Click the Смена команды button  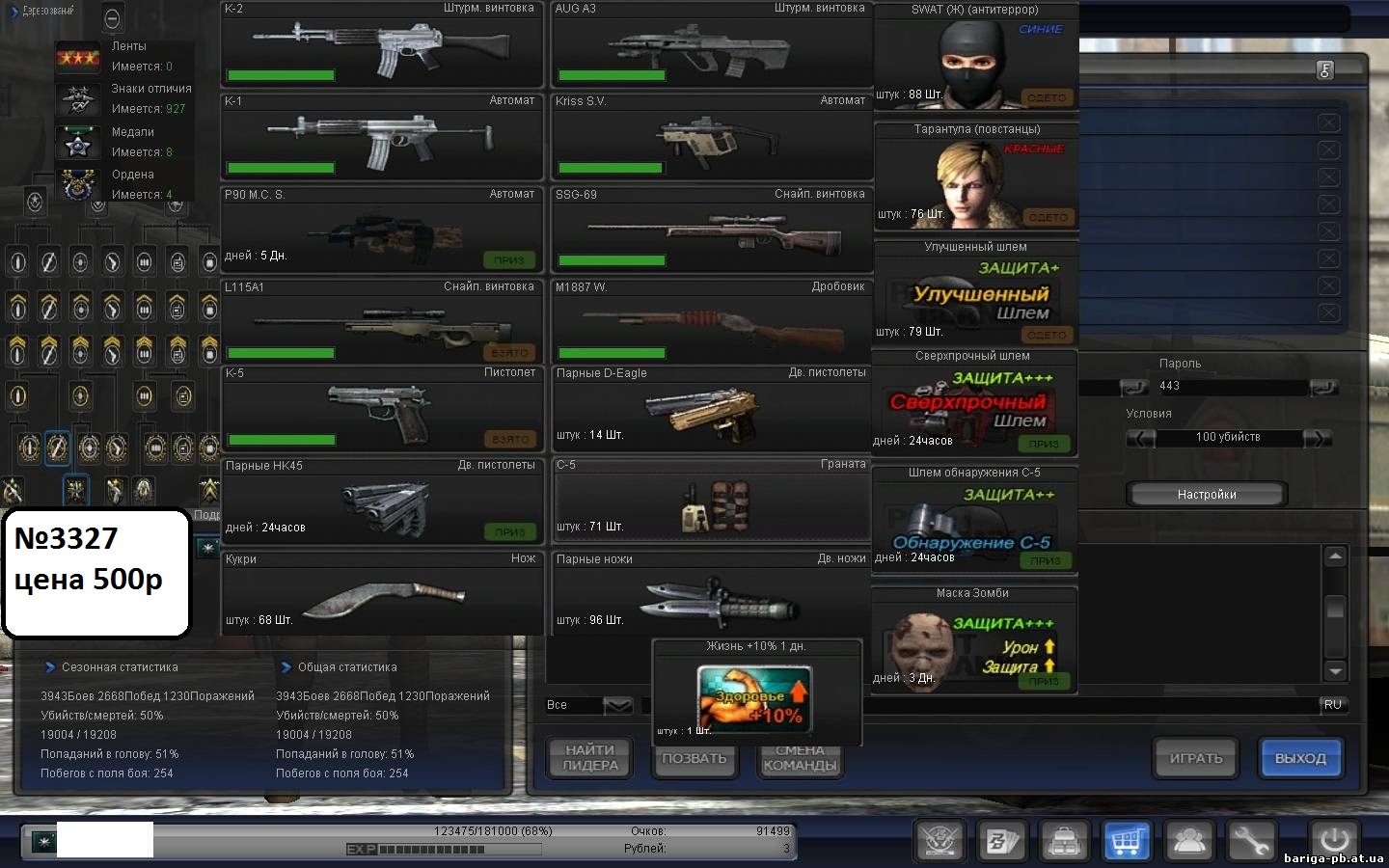800,759
